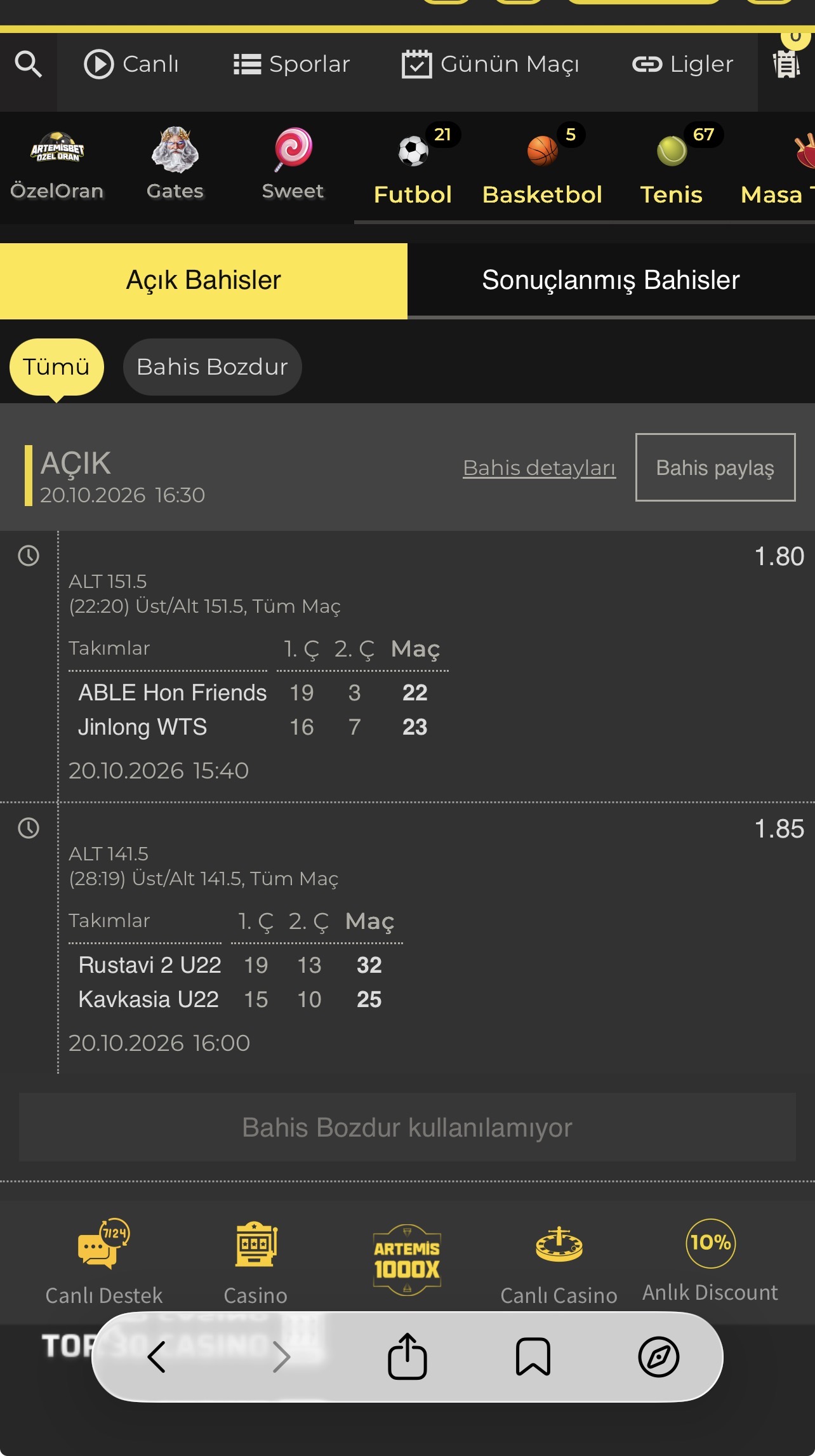Open the search magnifier icon
The width and height of the screenshot is (815, 1456).
click(x=28, y=64)
